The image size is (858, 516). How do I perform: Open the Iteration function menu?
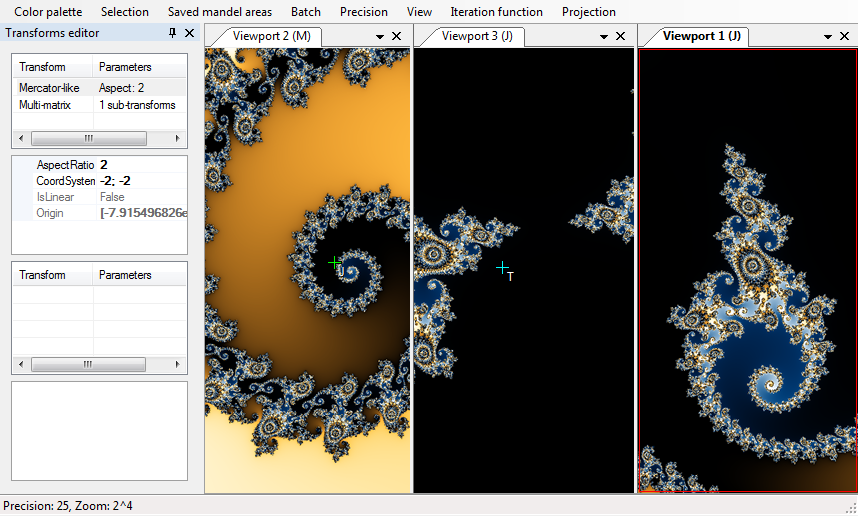[x=496, y=12]
